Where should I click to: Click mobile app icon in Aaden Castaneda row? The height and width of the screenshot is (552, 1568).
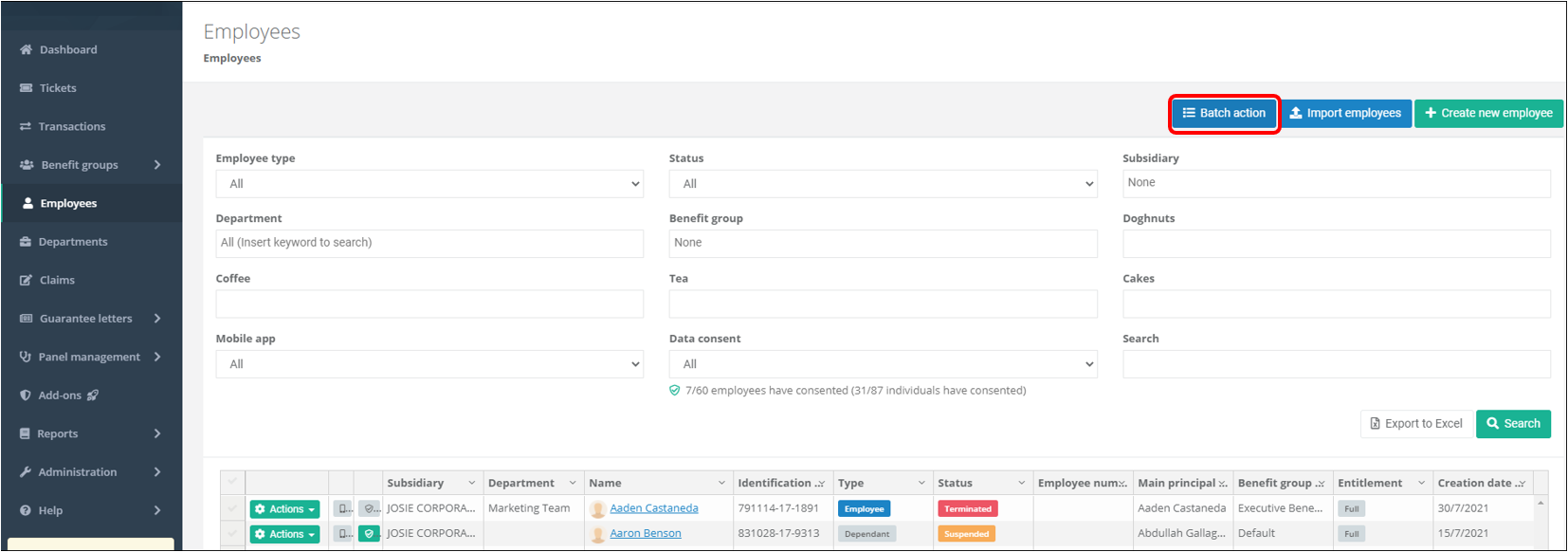tap(342, 509)
